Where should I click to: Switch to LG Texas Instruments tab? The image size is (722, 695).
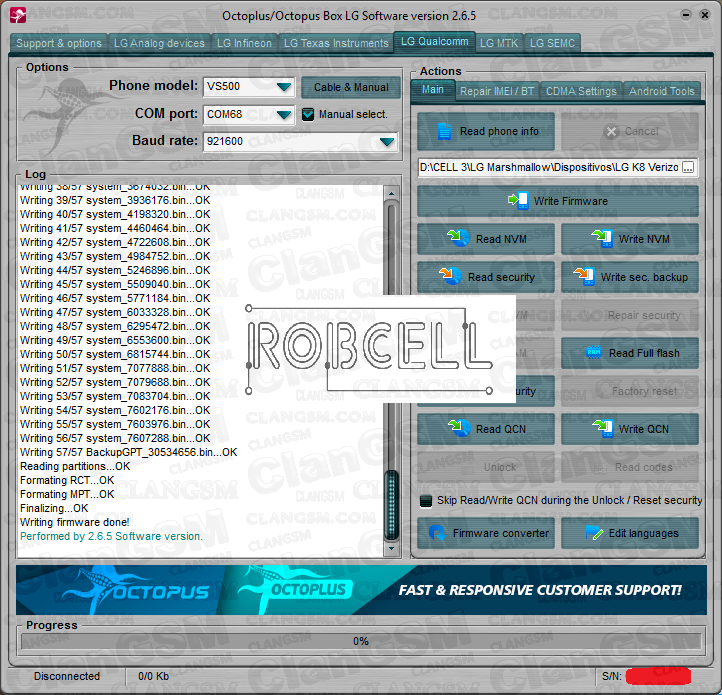(x=336, y=43)
